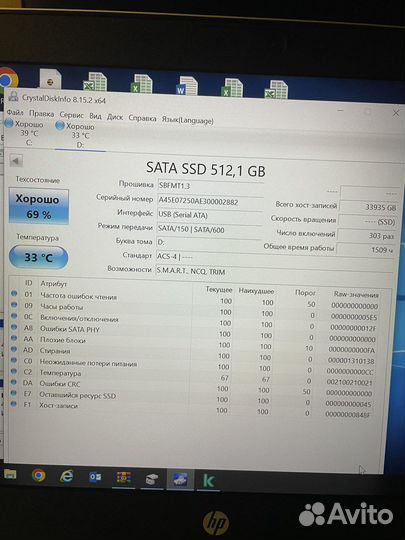Open the Вид menu
This screenshot has width=405, height=540.
click(95, 116)
